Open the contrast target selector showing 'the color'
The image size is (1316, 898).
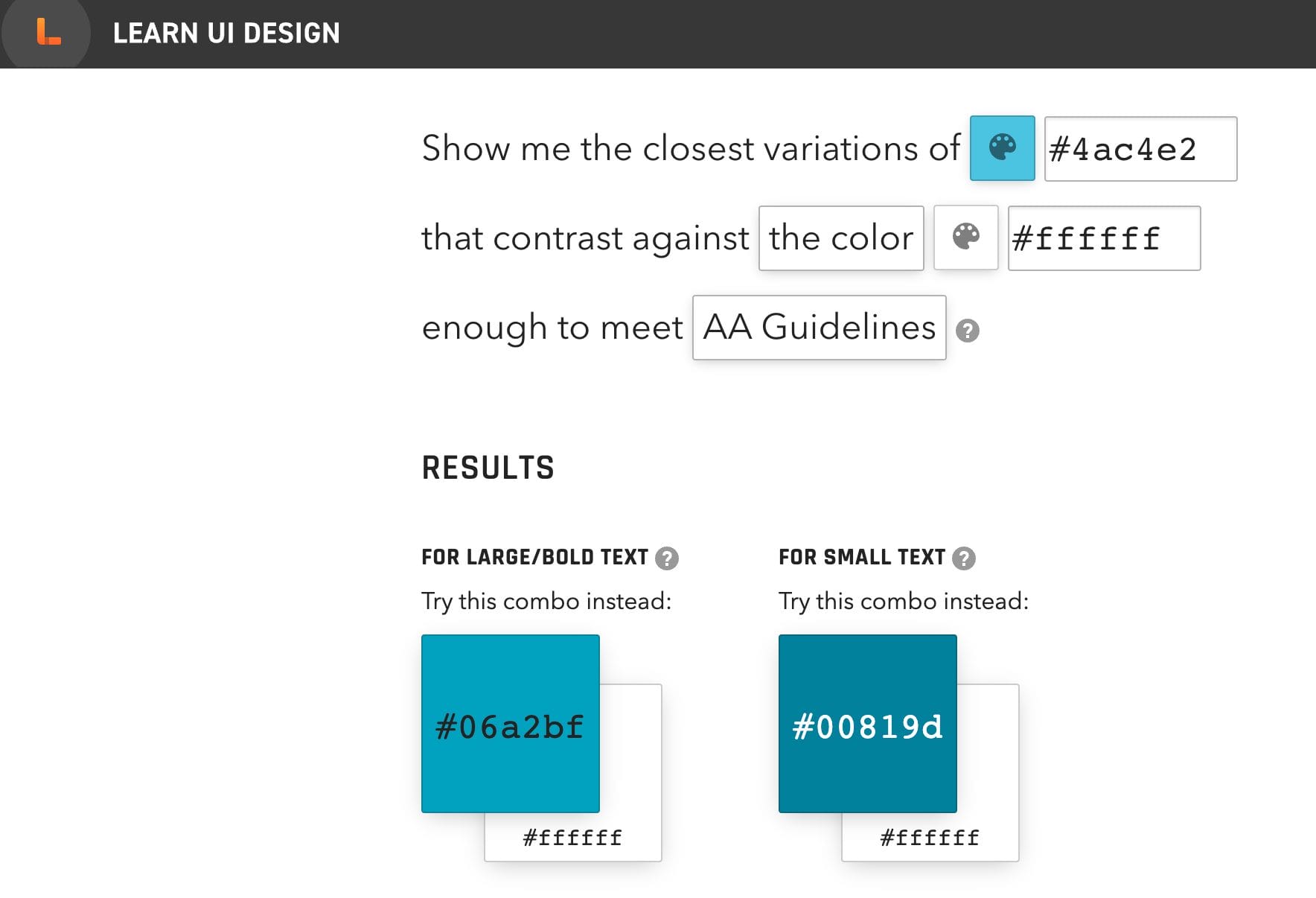point(840,238)
